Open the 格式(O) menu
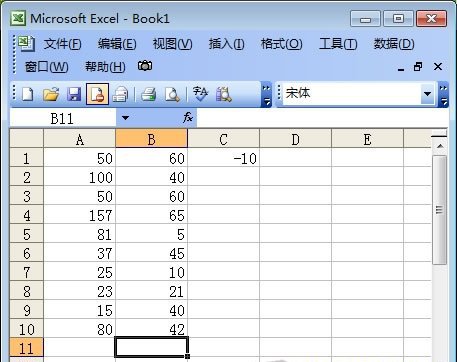This screenshot has width=457, height=362. coord(281,44)
